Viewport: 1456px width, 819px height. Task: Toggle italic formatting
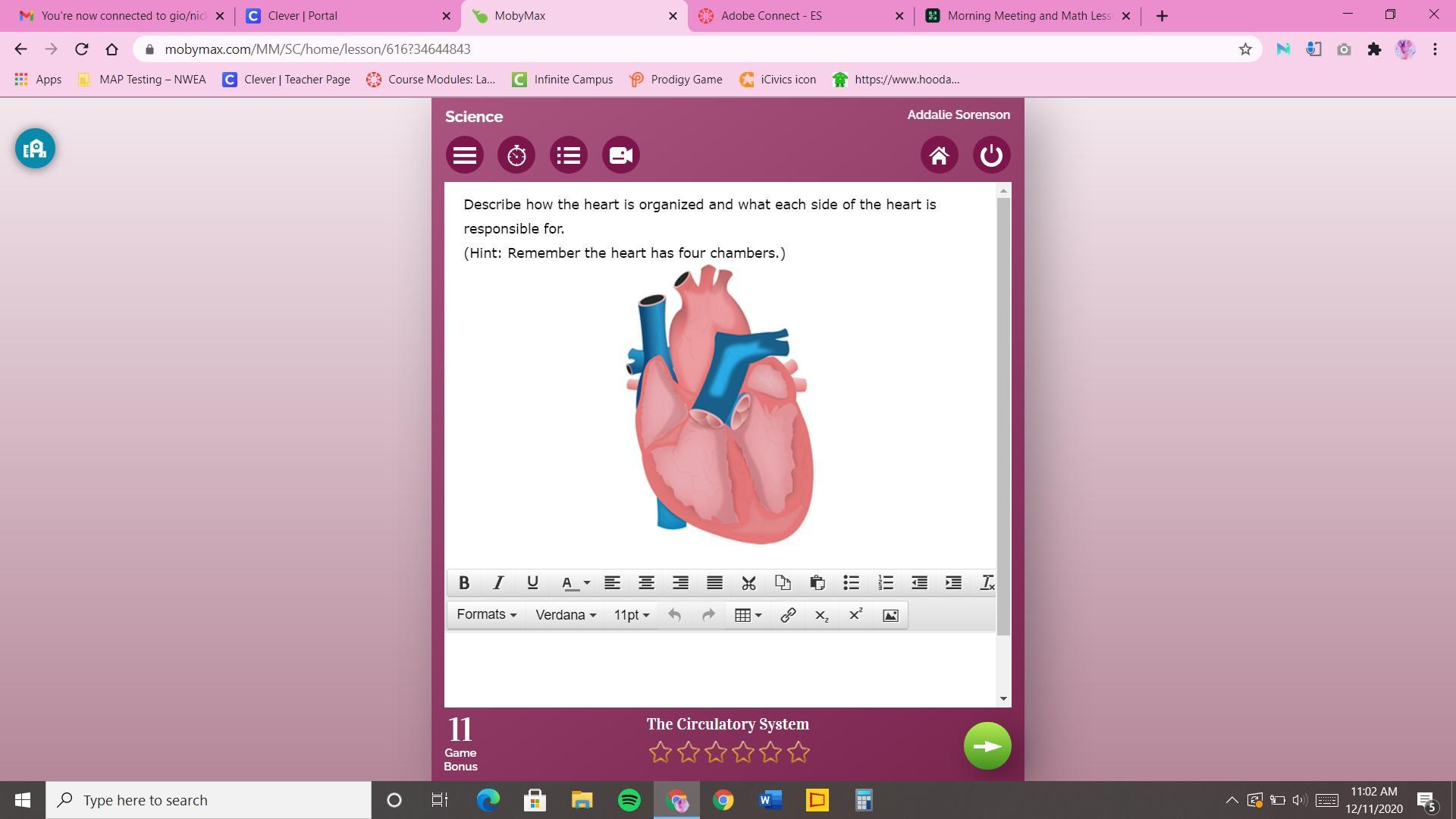click(498, 582)
